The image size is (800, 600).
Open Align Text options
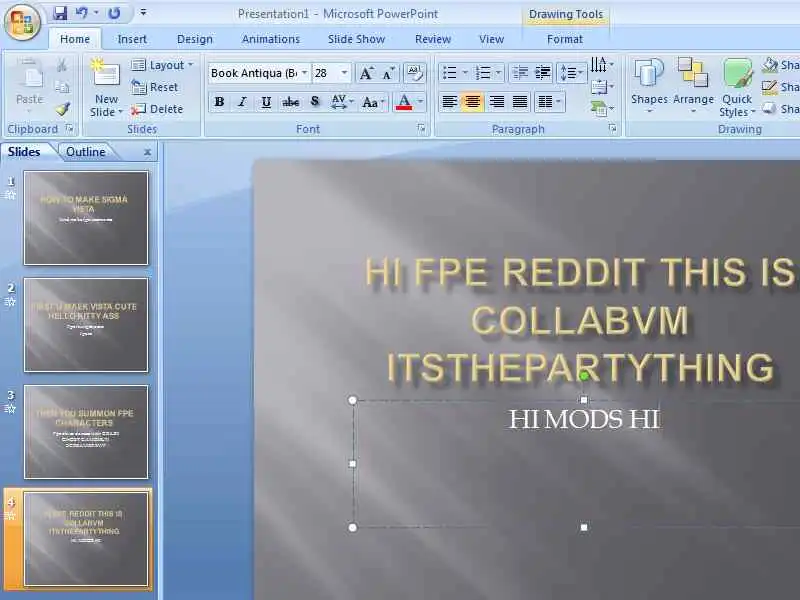pyautogui.click(x=603, y=87)
